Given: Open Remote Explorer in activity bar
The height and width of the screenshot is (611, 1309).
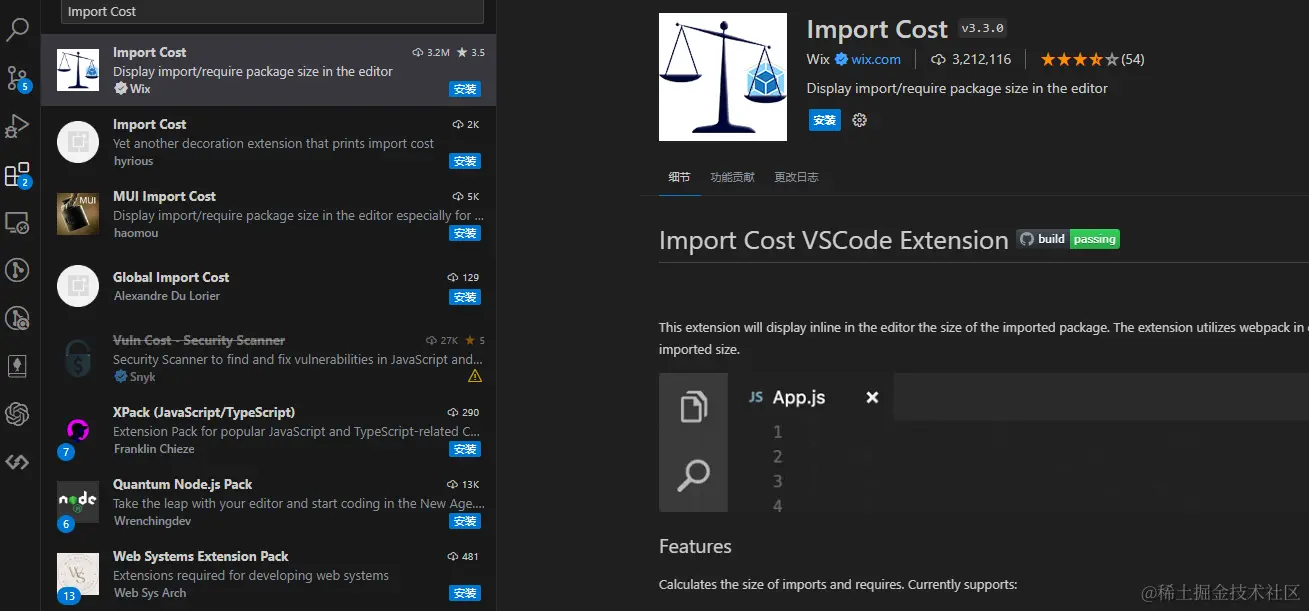Looking at the screenshot, I should [18, 222].
